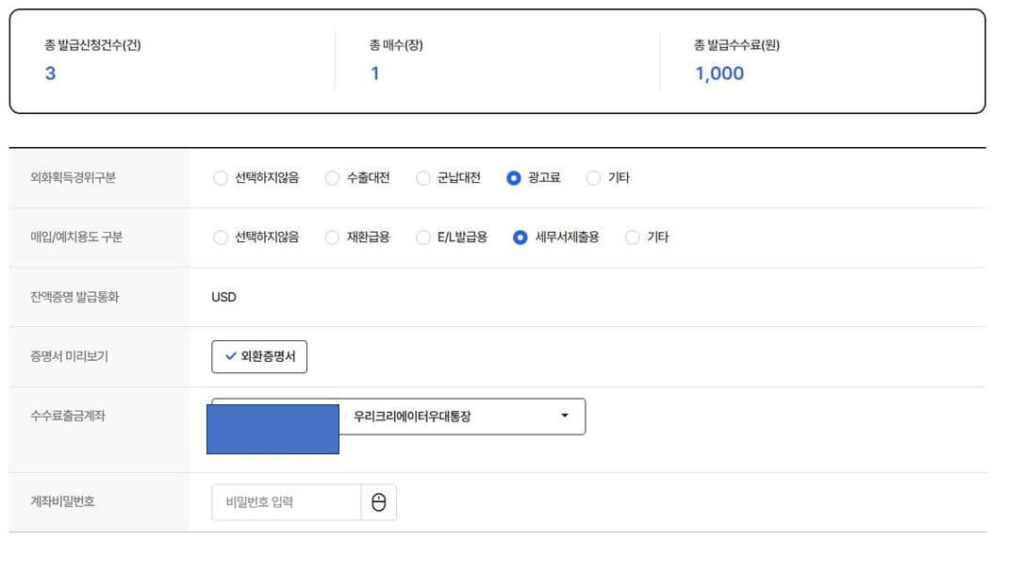Viewport: 1024px width, 574px height.
Task: Select 기타 in 매입/예치용도 구분 row
Action: tap(632, 237)
